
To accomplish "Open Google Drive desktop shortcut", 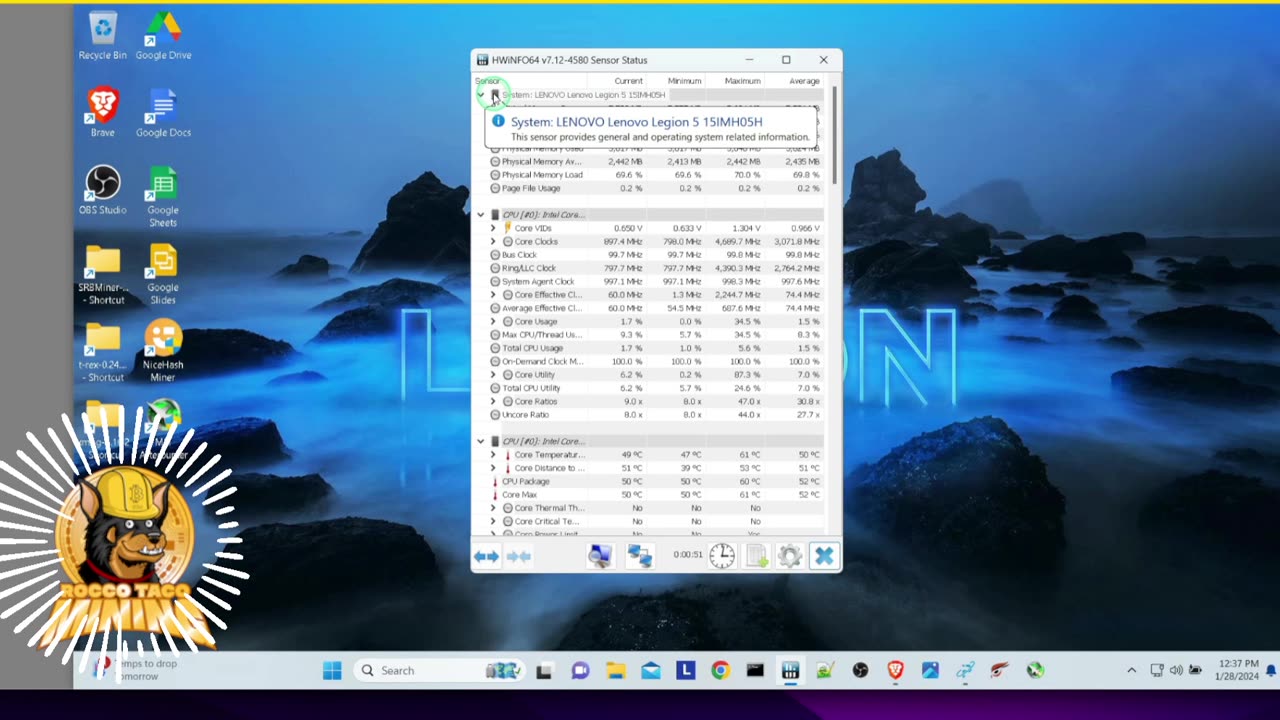I will click(x=163, y=36).
